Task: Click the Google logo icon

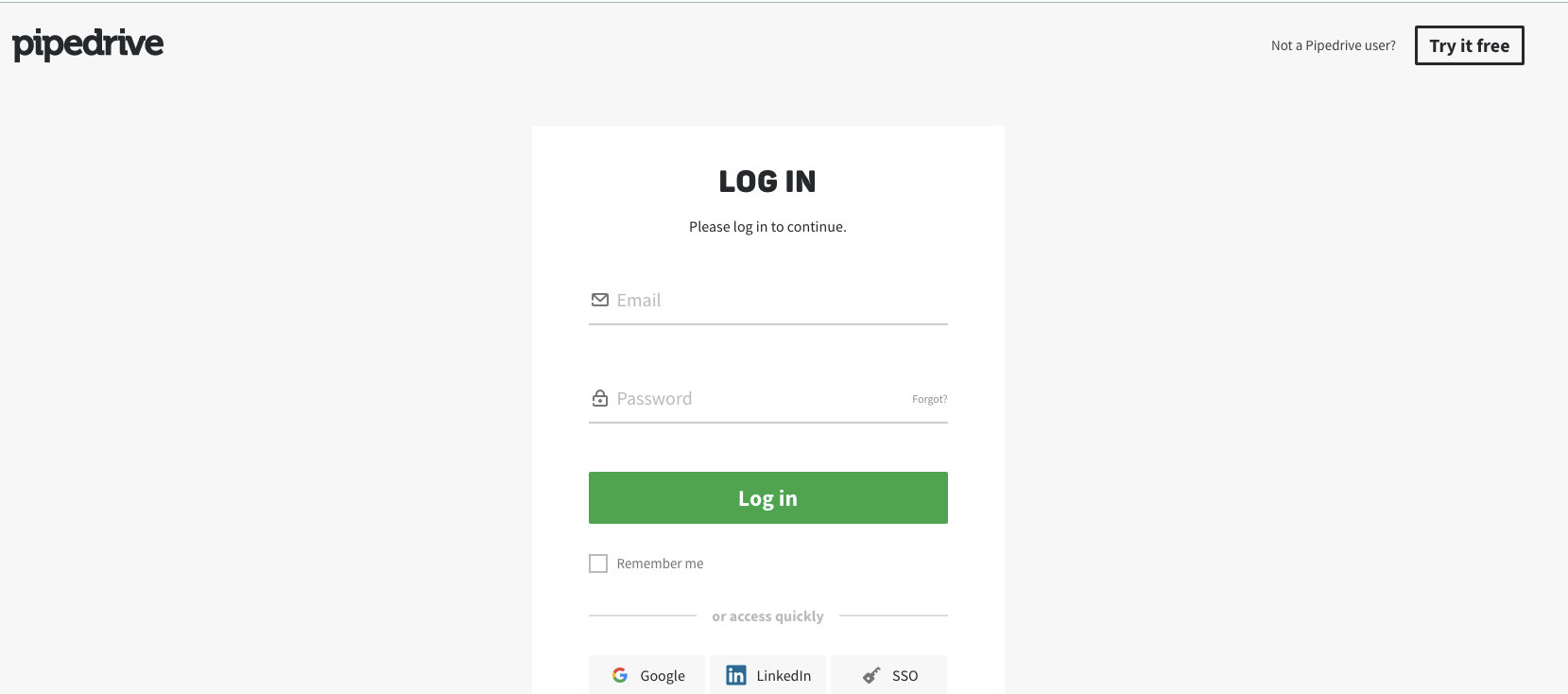Action: coord(620,675)
